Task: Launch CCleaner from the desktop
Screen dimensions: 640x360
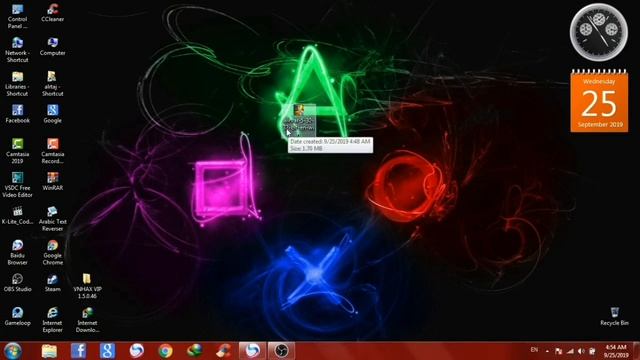Action: pos(52,12)
